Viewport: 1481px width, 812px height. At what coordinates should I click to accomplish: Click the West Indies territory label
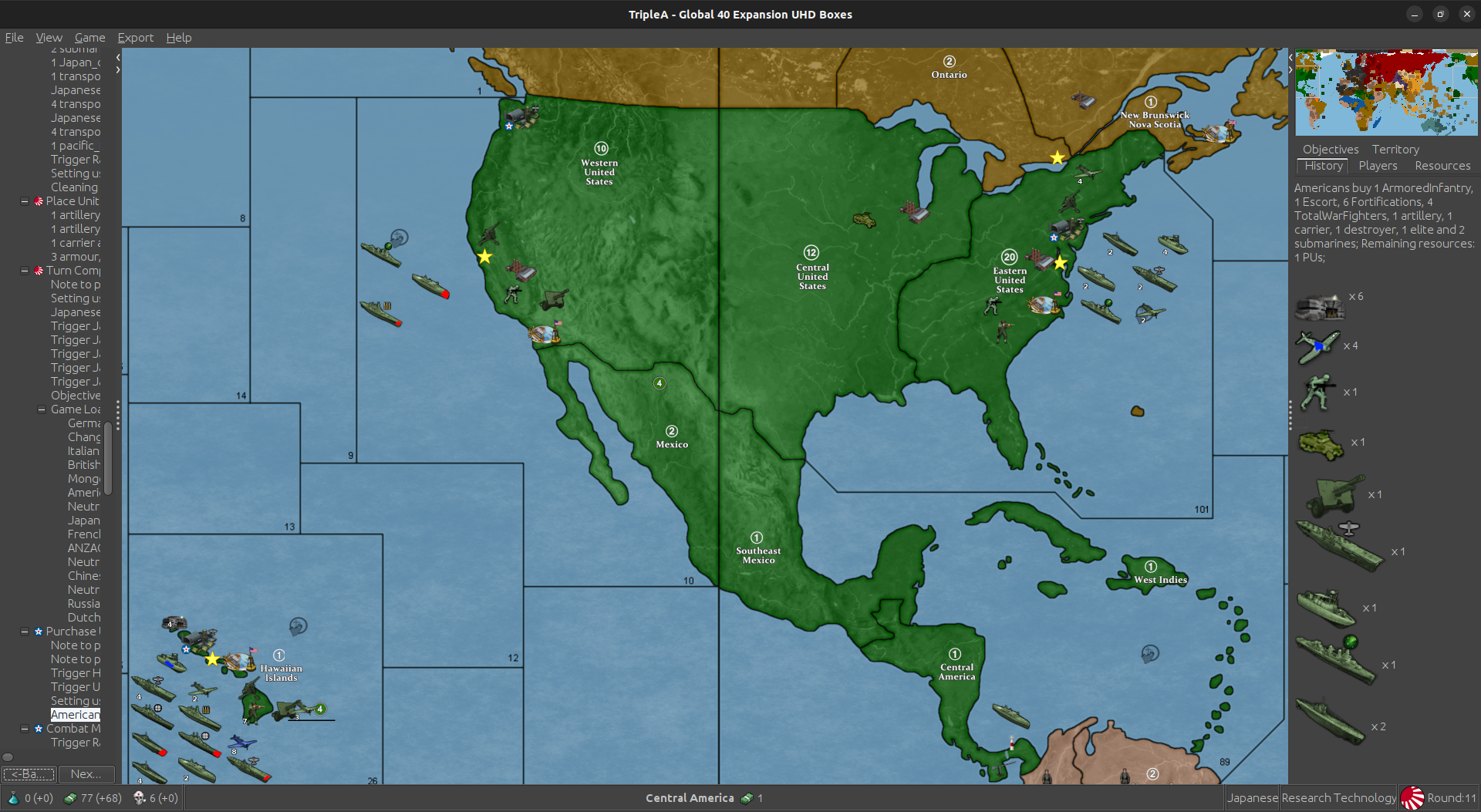[x=1160, y=579]
